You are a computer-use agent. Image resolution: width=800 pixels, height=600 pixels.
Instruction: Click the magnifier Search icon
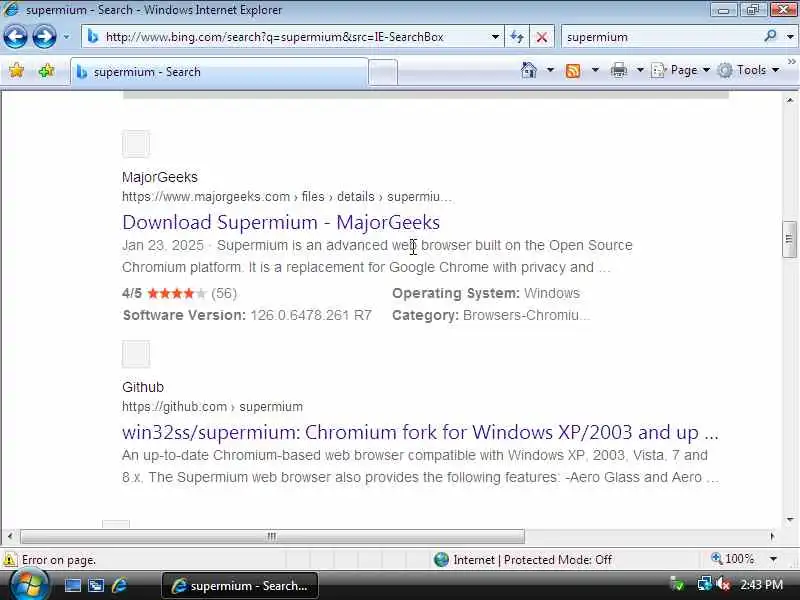click(x=771, y=36)
